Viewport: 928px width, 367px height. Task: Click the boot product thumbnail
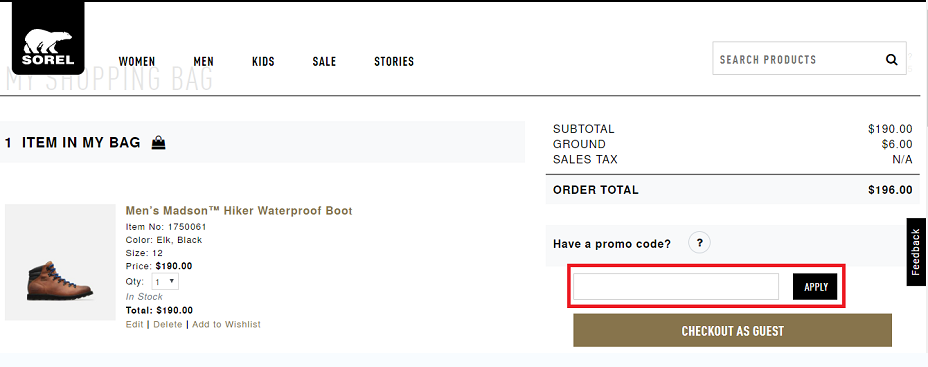60,262
